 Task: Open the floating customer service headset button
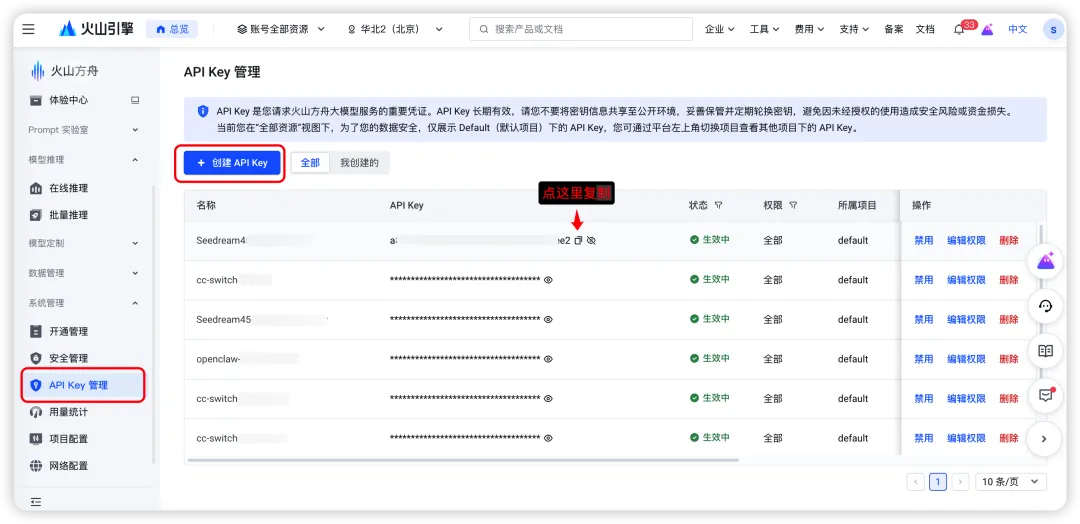tap(1045, 306)
